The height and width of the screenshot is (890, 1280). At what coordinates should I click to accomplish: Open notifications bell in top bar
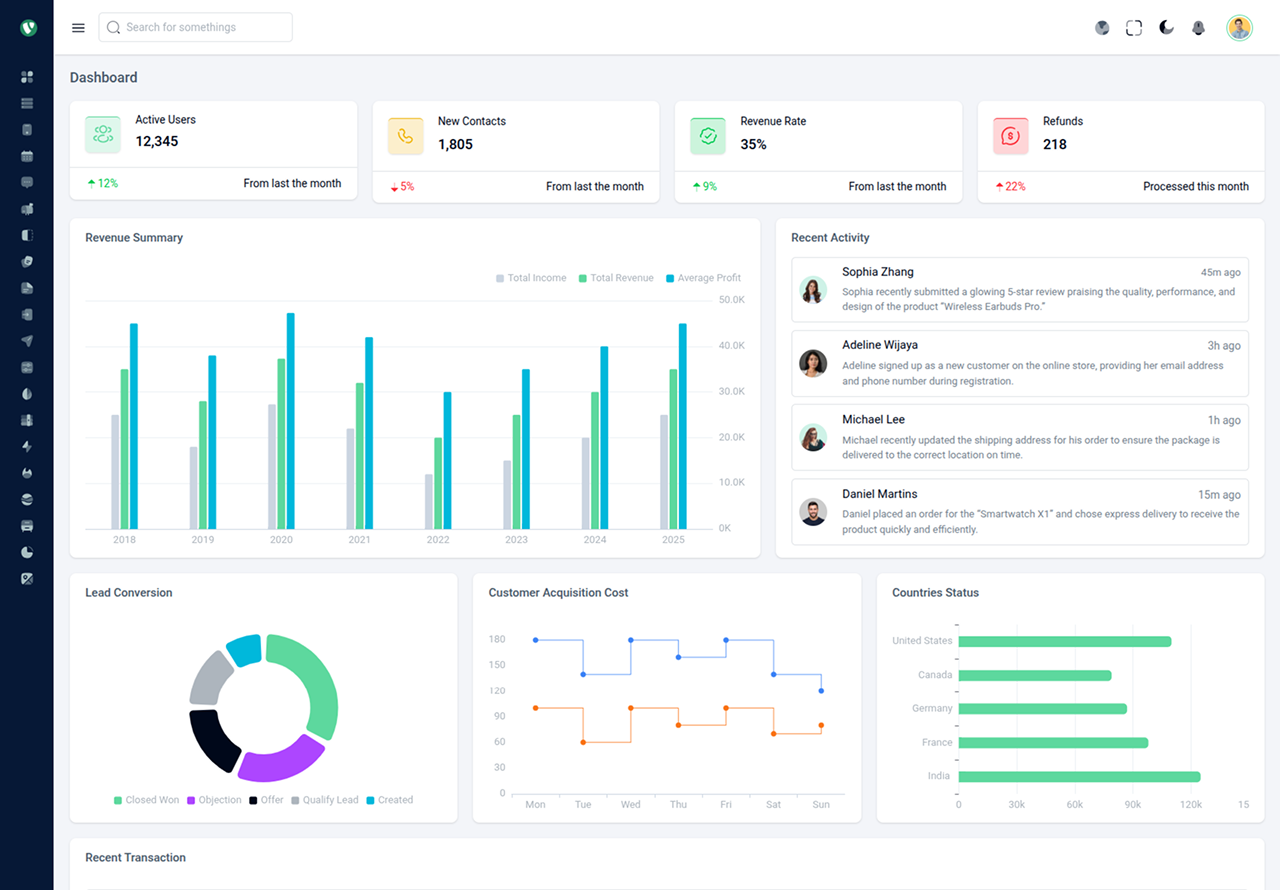[1198, 28]
